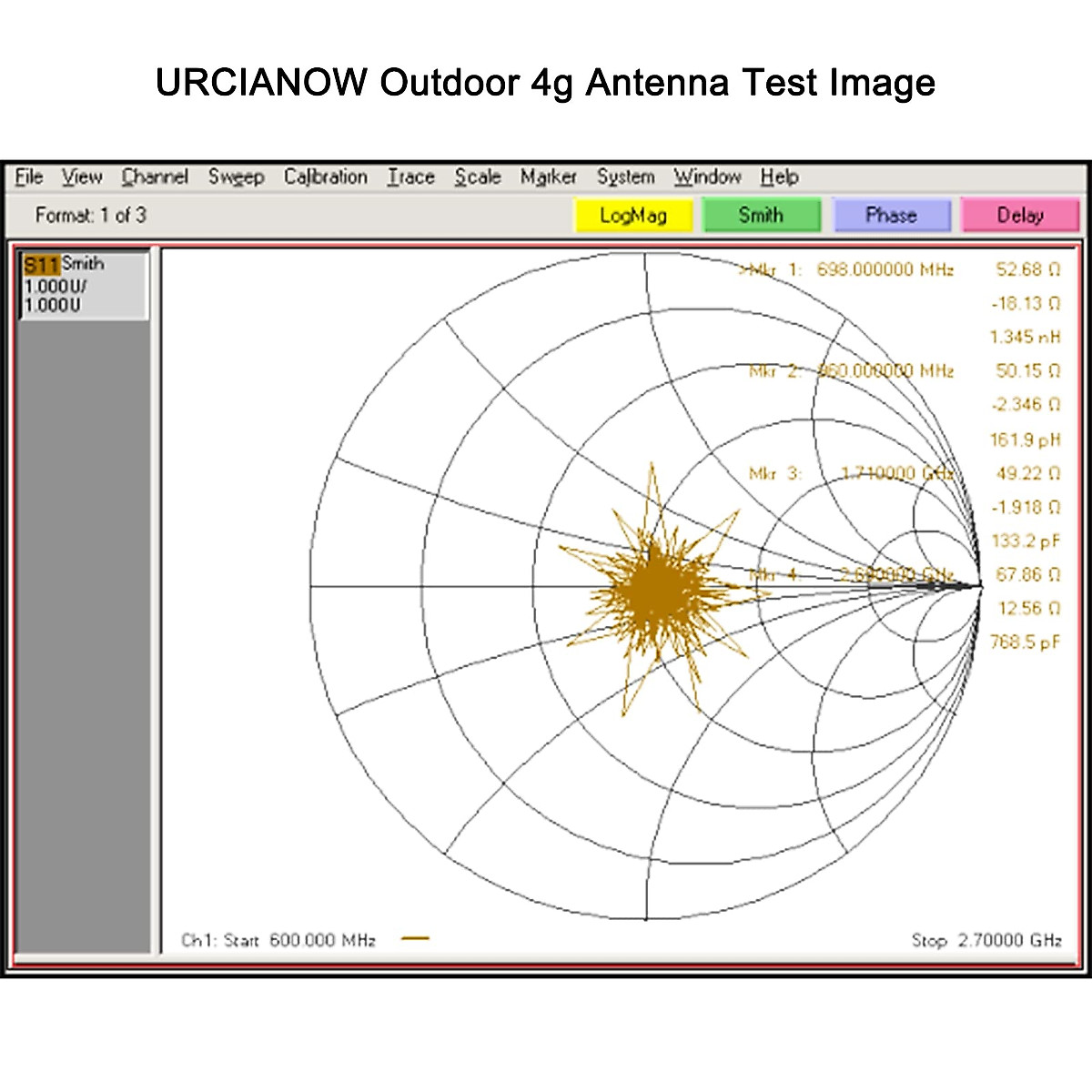Open the Window menu
1092x1092 pixels.
pos(707,177)
